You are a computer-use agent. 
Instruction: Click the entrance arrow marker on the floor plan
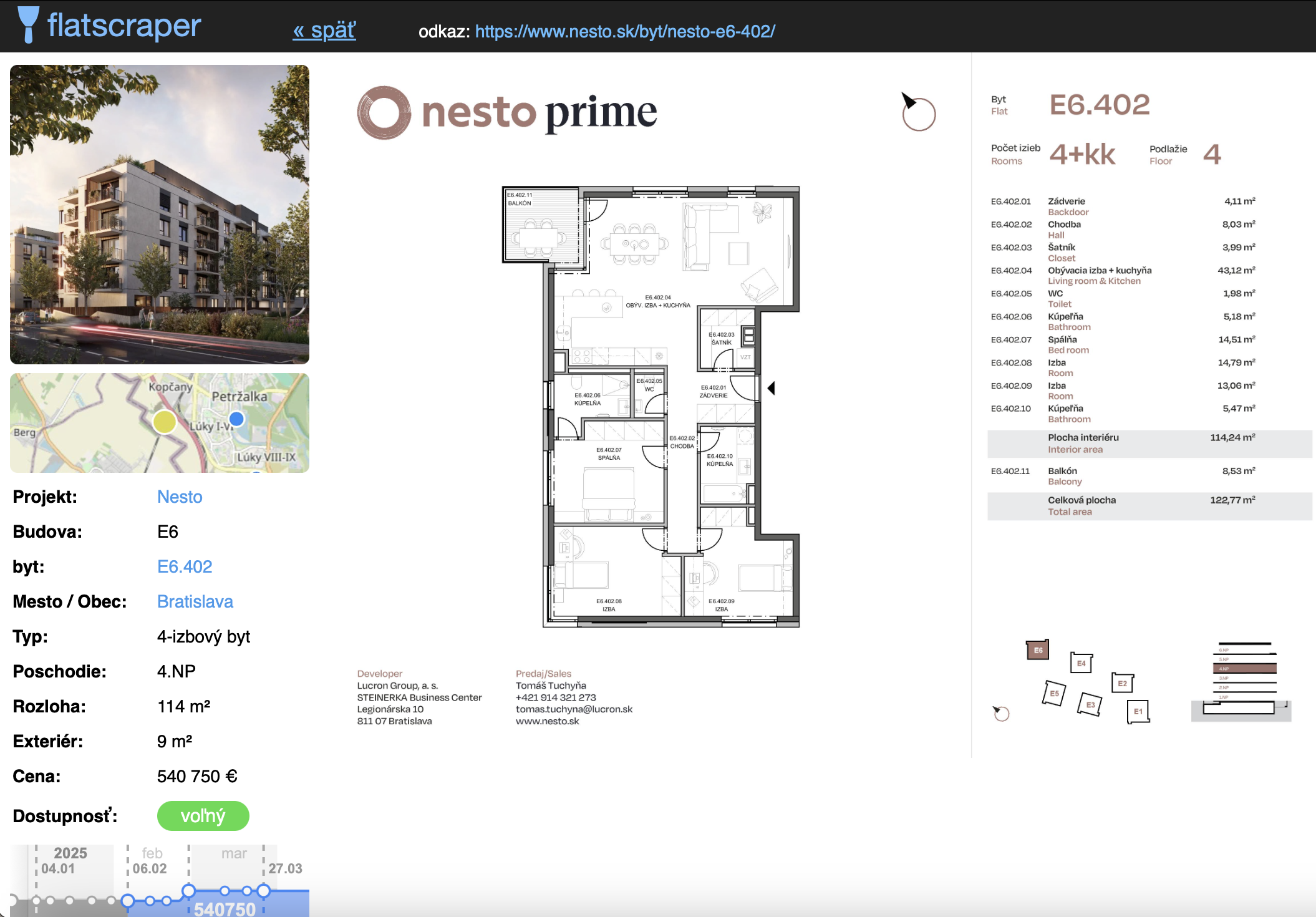click(772, 388)
